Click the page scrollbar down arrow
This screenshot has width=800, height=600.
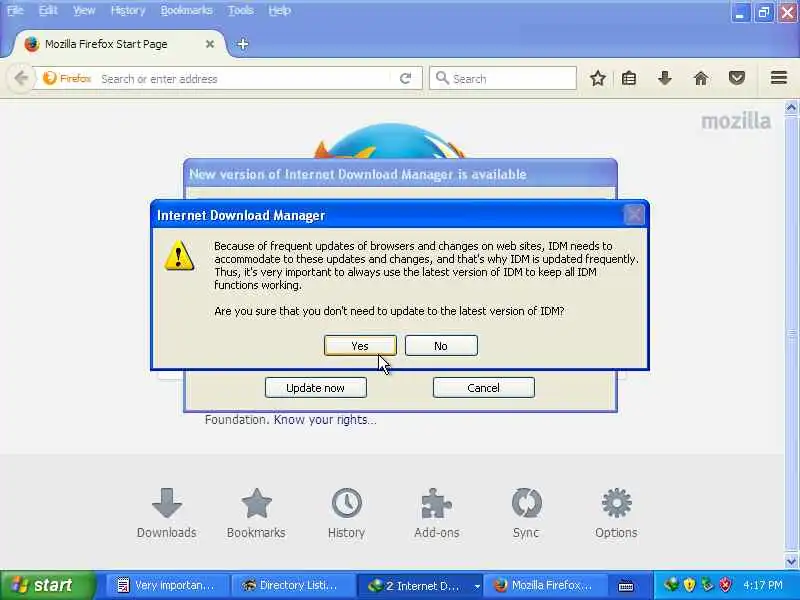(791, 561)
